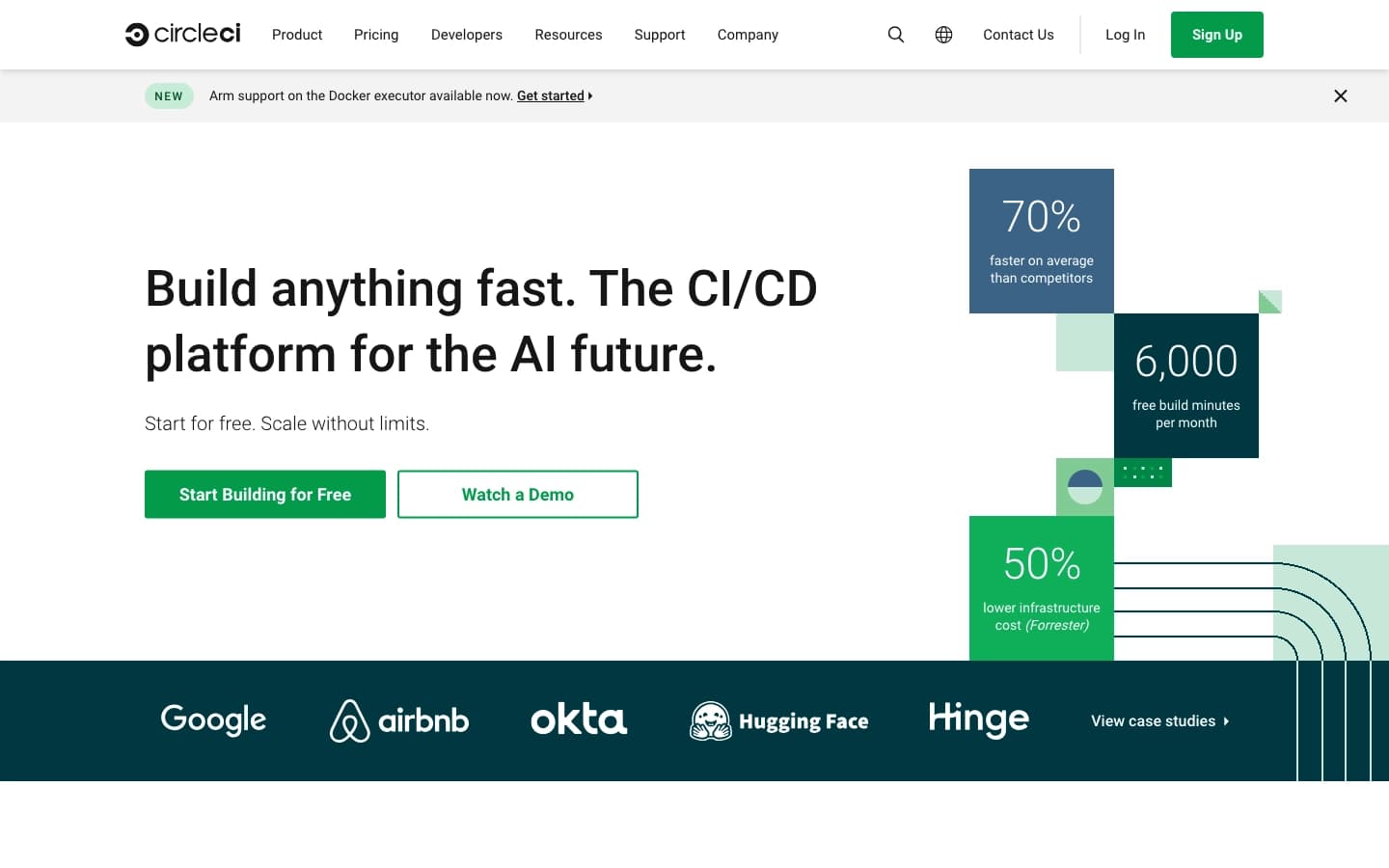This screenshot has width=1389, height=868.
Task: Click the Hugging Face logo
Action: (779, 720)
